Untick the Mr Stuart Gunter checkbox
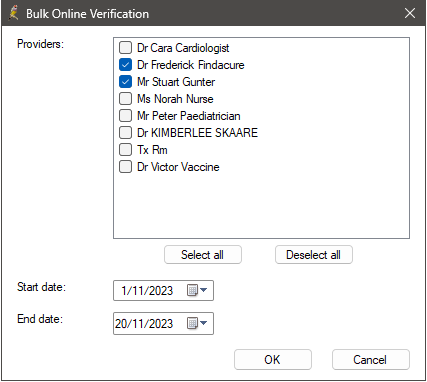The image size is (427, 382). click(x=125, y=82)
